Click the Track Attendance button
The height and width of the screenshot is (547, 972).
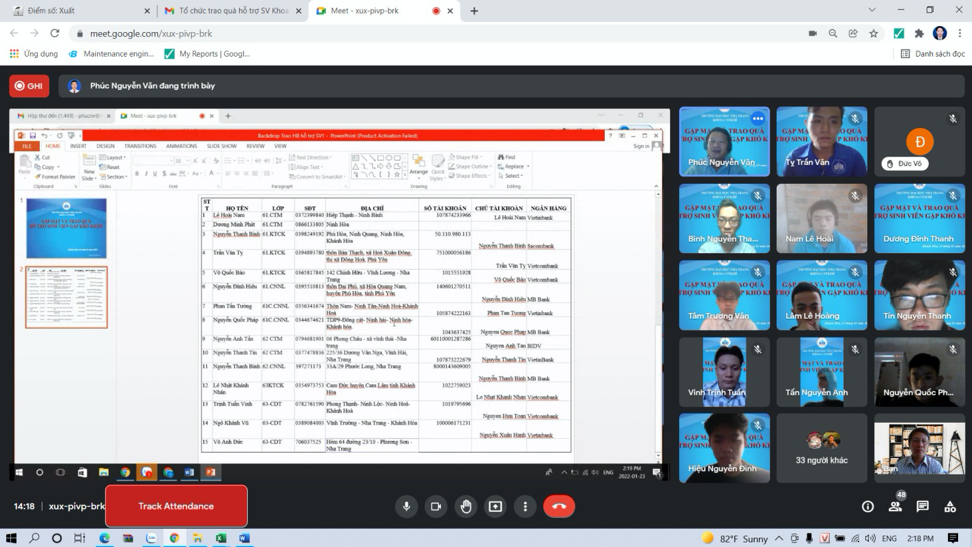point(176,506)
